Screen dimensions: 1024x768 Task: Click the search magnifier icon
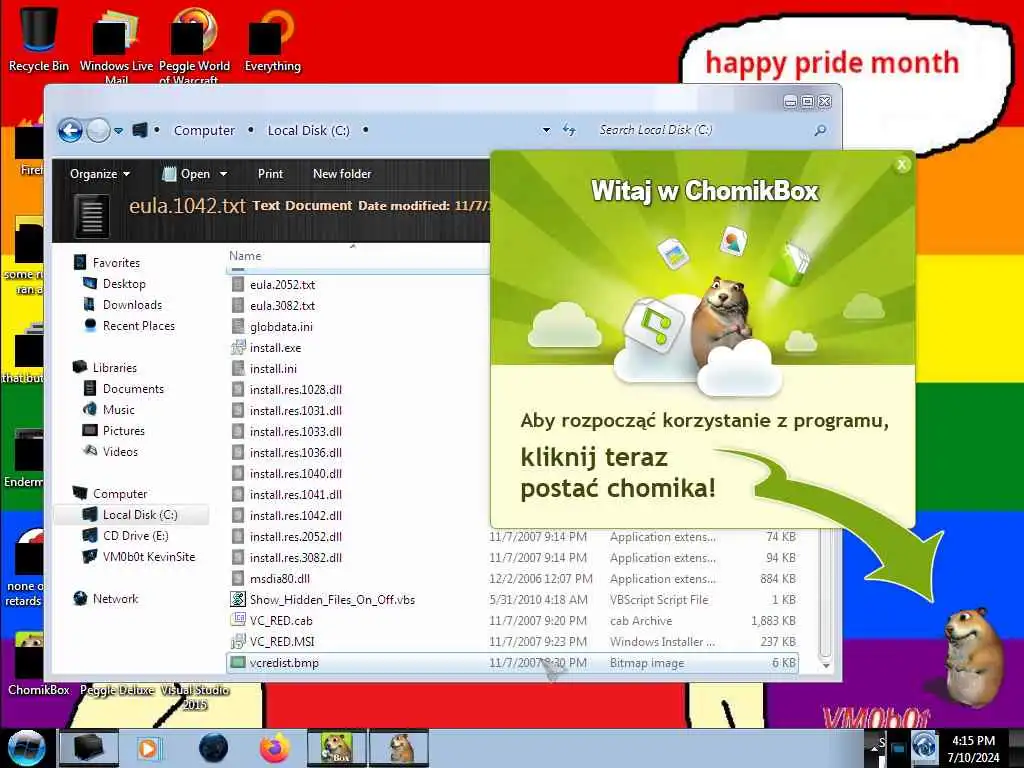820,130
